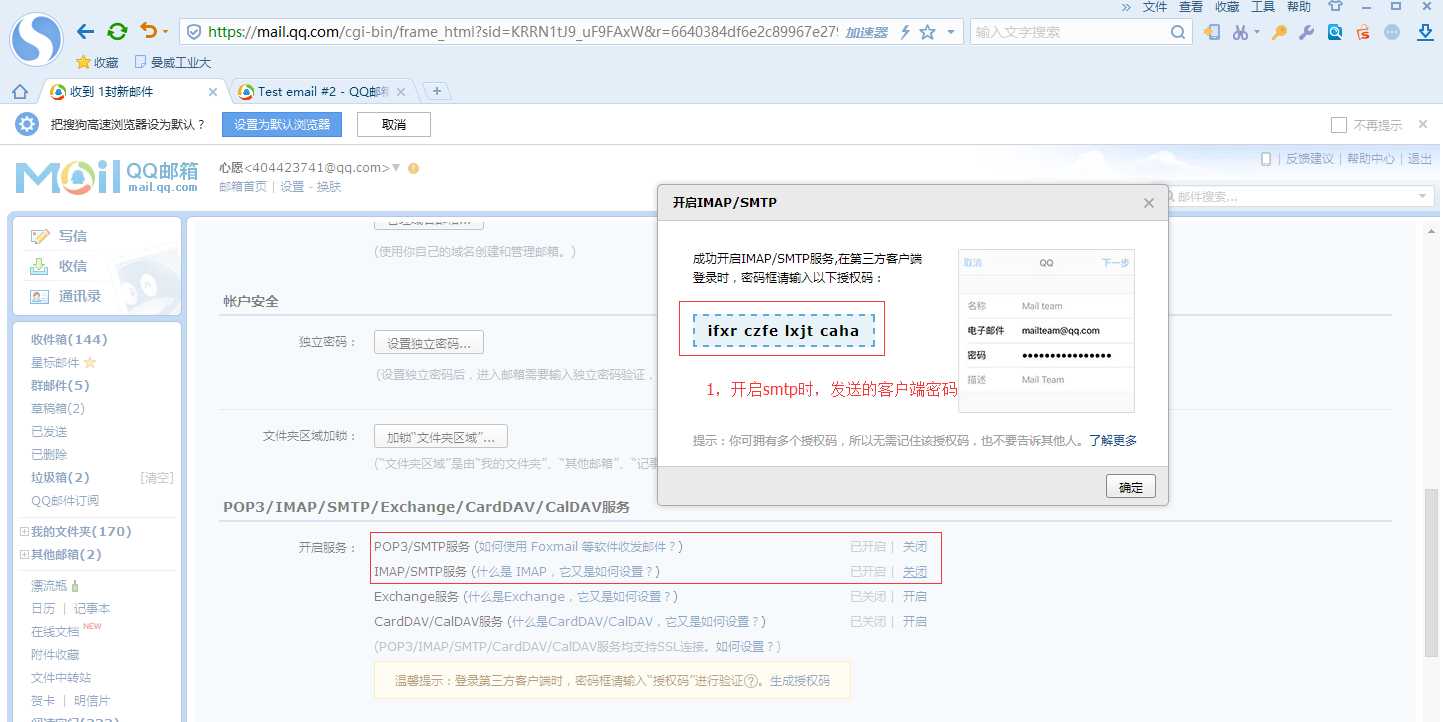Click 确定 in 开启IMAP/SMTP dialog
This screenshot has width=1443, height=722.
[x=1131, y=487]
